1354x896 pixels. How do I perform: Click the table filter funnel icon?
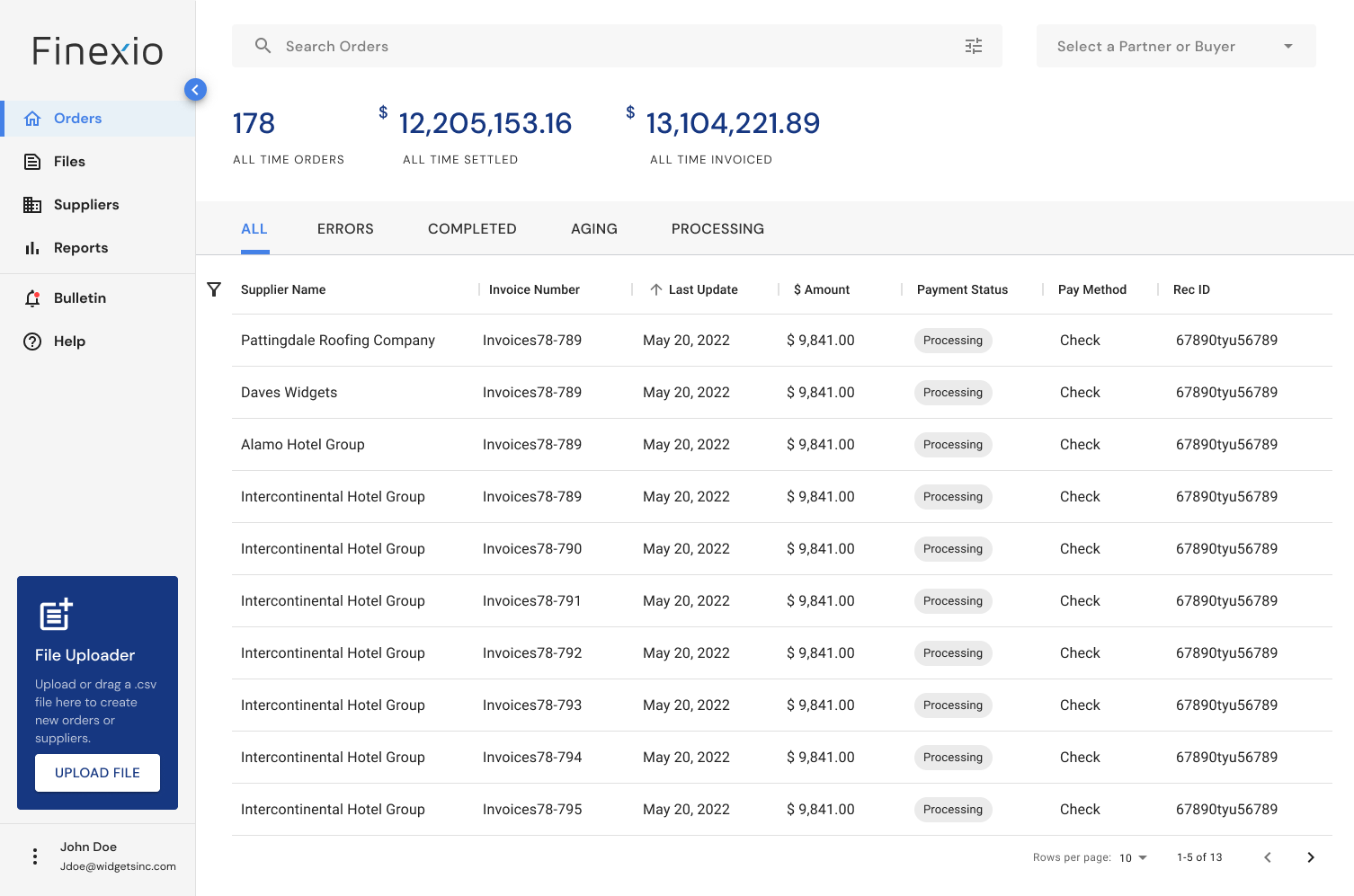coord(214,289)
